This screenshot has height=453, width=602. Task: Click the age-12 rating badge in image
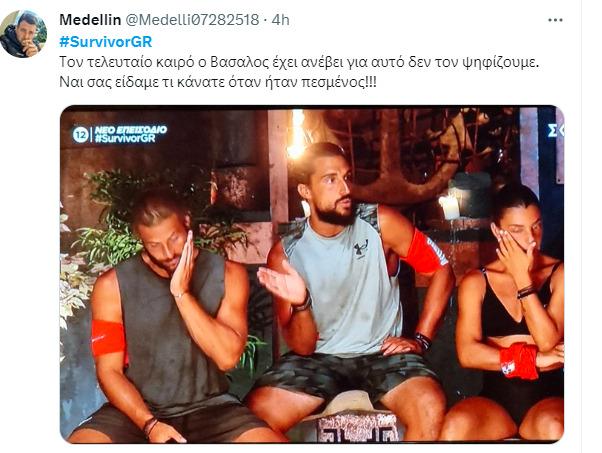coord(80,134)
